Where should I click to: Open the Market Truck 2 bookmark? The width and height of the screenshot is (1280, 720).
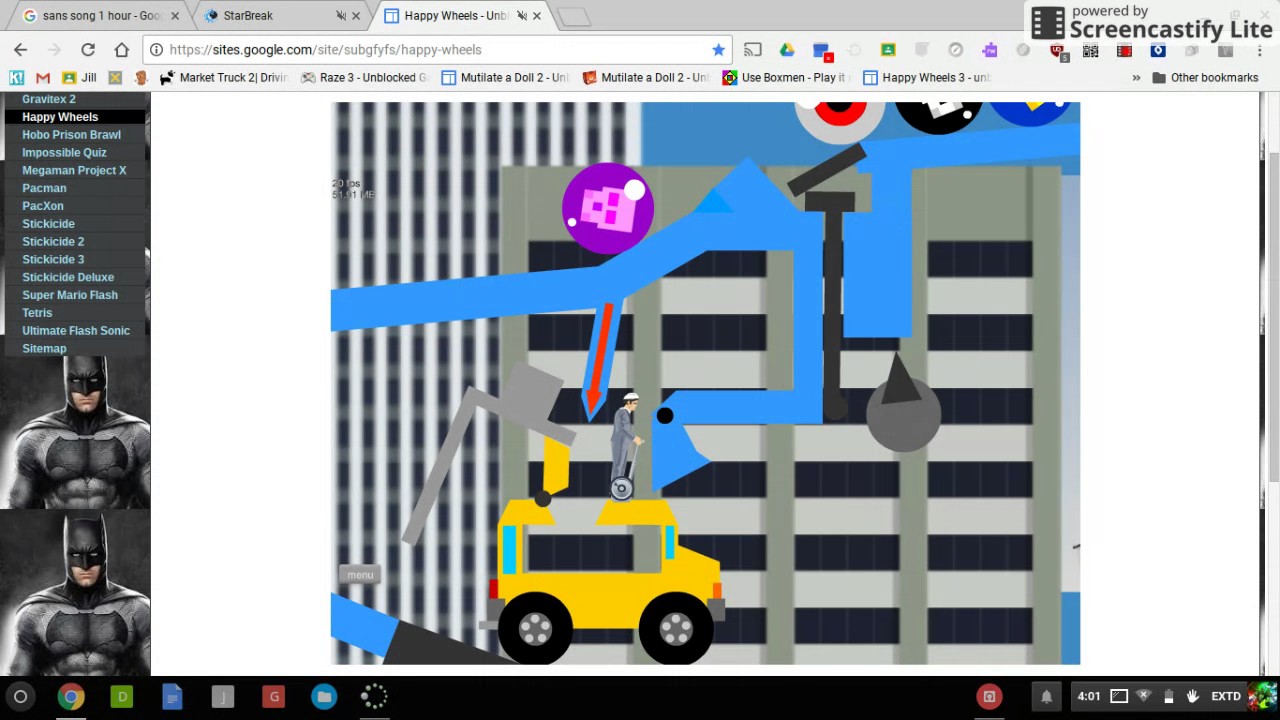(x=223, y=77)
